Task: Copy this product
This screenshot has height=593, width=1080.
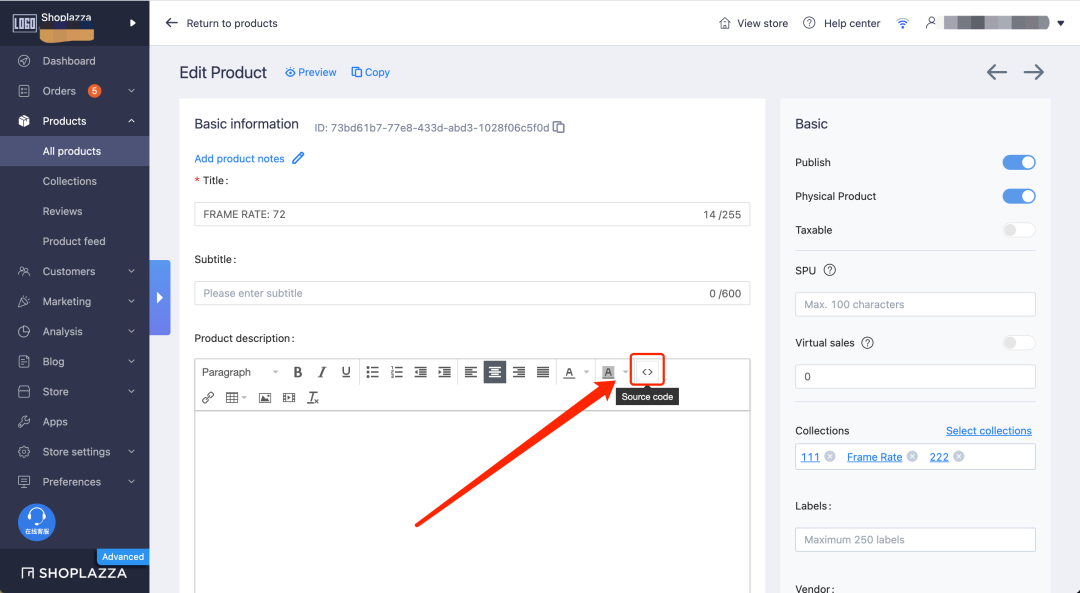Action: pyautogui.click(x=371, y=72)
